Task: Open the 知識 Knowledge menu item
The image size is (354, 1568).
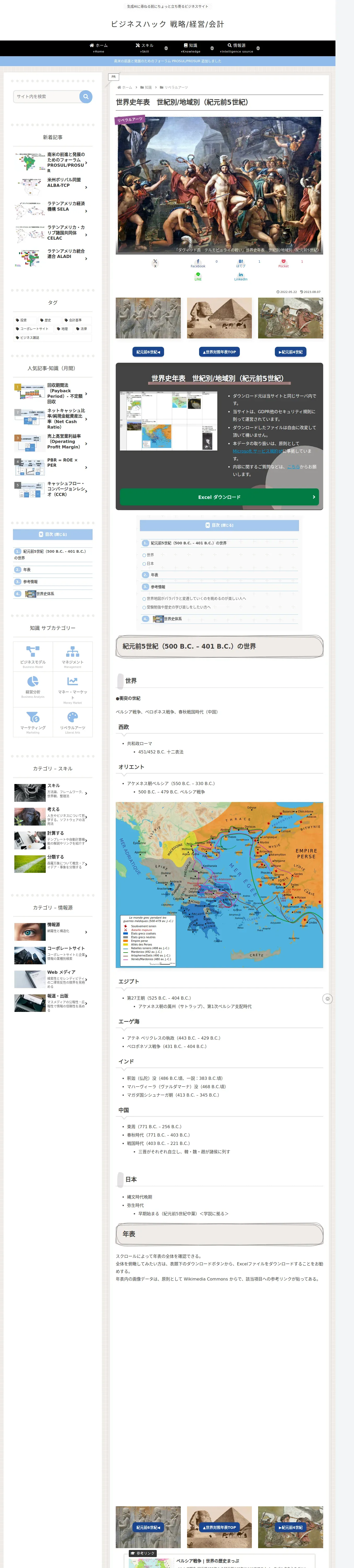Action: [190, 48]
